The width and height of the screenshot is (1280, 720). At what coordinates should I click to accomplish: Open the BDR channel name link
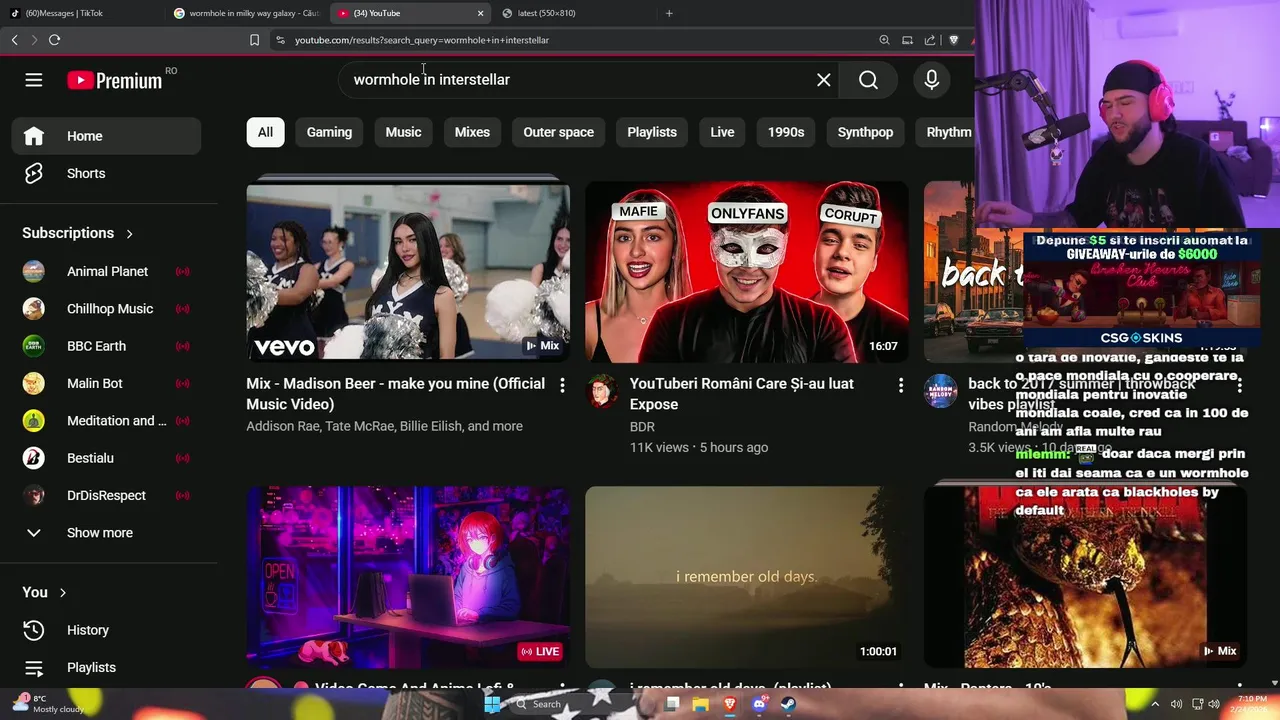click(642, 427)
